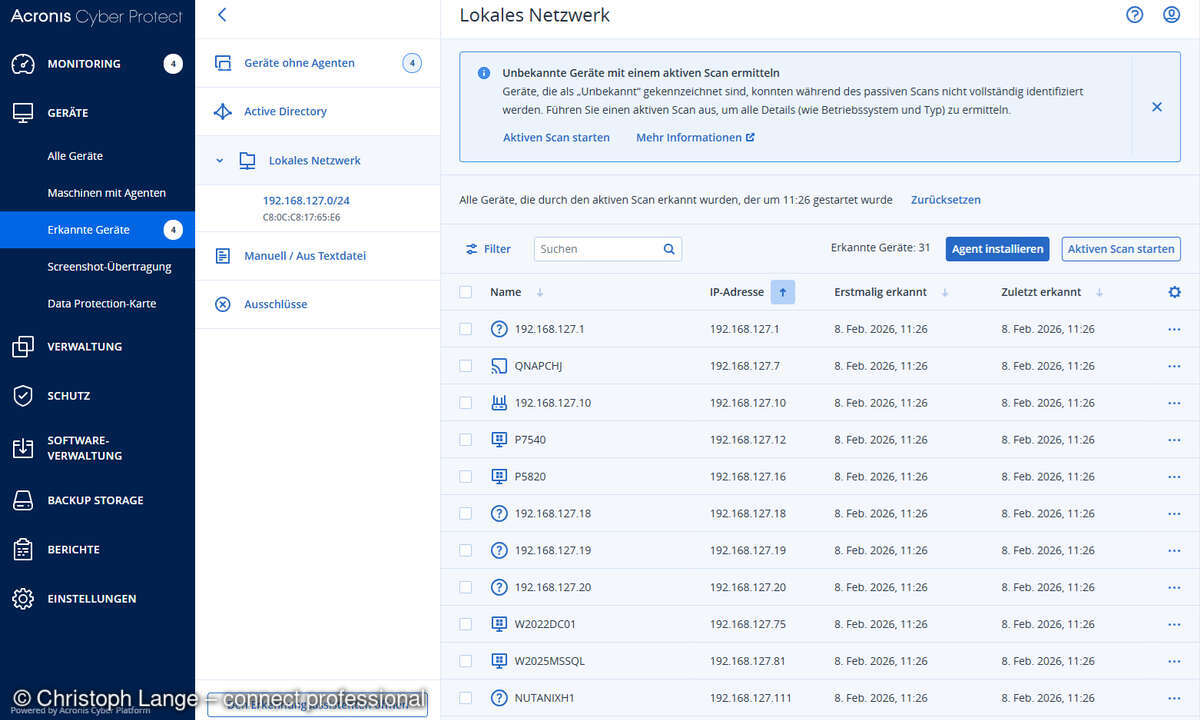
Task: Select the Monitoring sidebar icon
Action: click(x=22, y=63)
